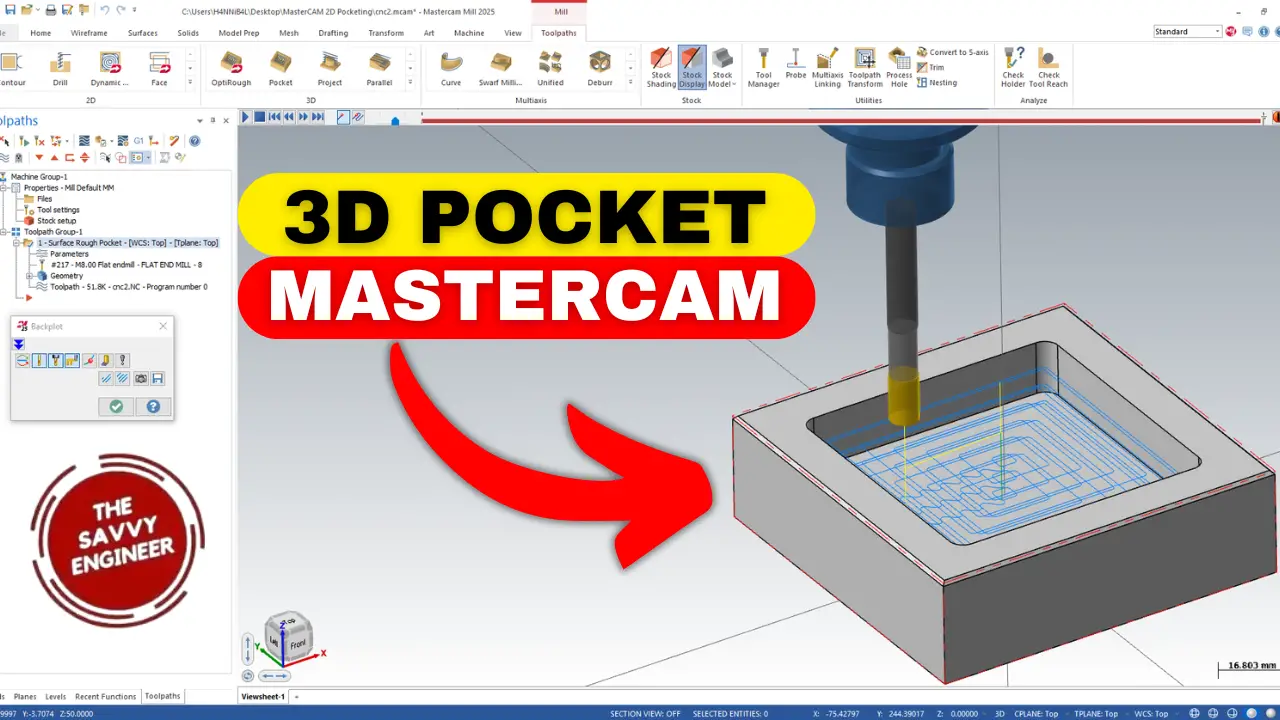This screenshot has width=1280, height=720.
Task: Open Toolpath Transform
Action: coord(865,68)
